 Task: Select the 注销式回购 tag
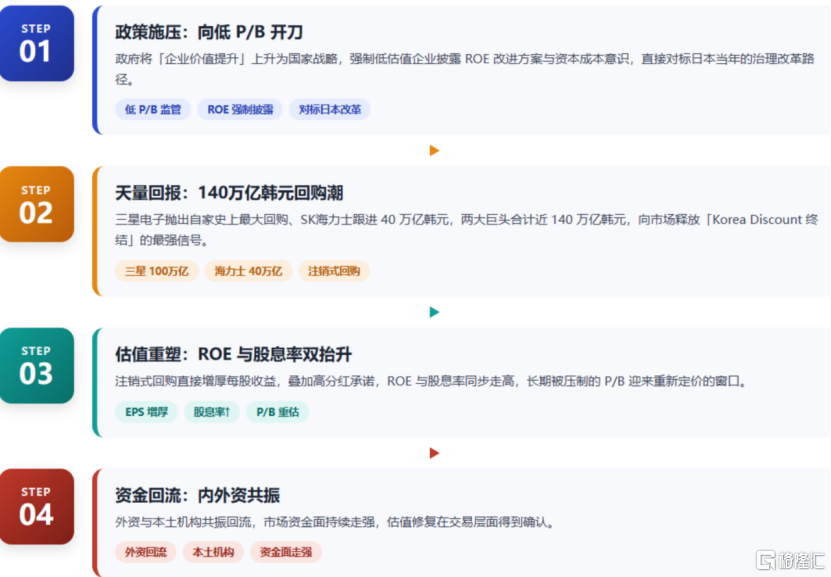pyautogui.click(x=334, y=271)
